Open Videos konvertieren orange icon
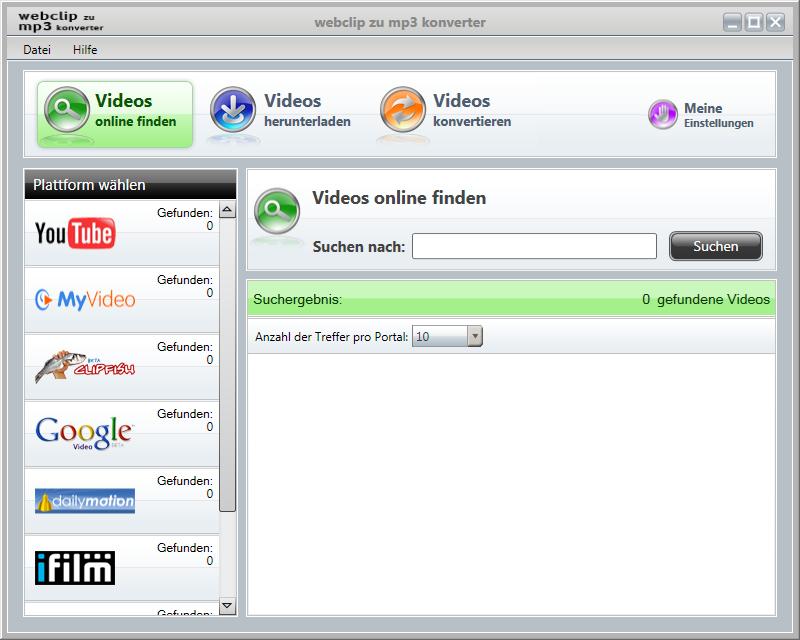The height and width of the screenshot is (640, 800). point(402,110)
